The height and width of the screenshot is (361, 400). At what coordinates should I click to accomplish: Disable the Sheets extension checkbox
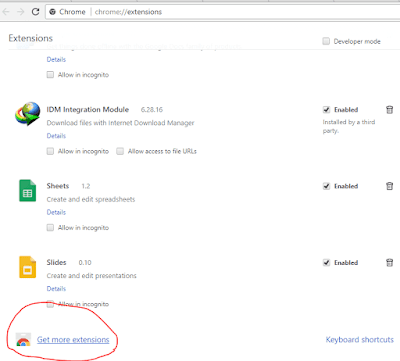pyautogui.click(x=326, y=186)
